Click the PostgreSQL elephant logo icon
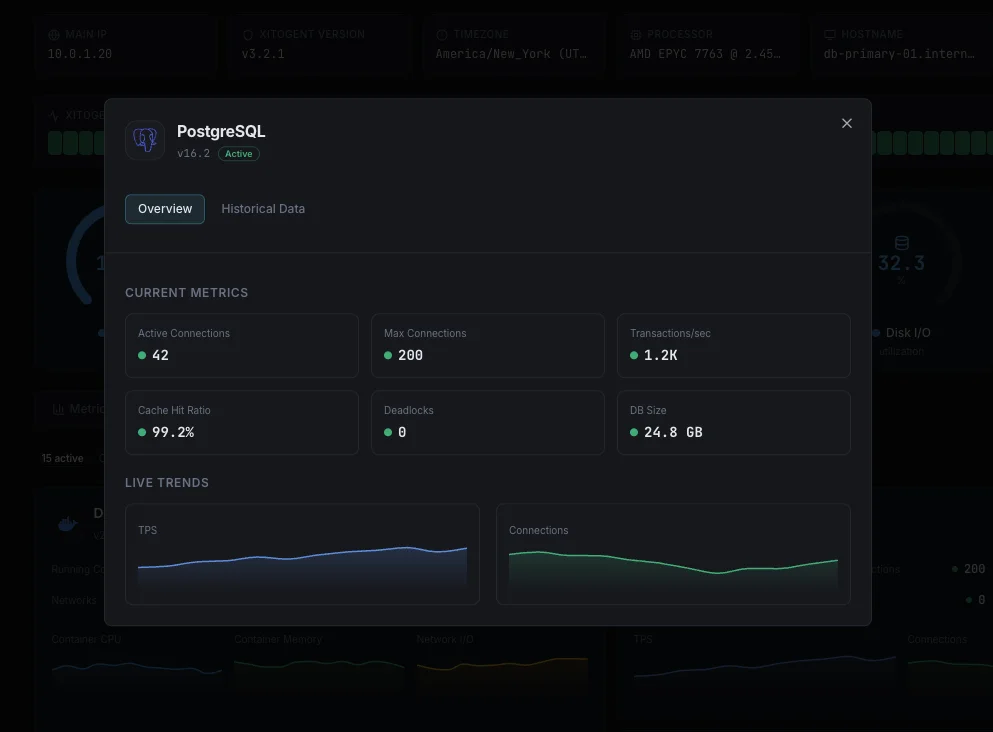 (x=145, y=140)
